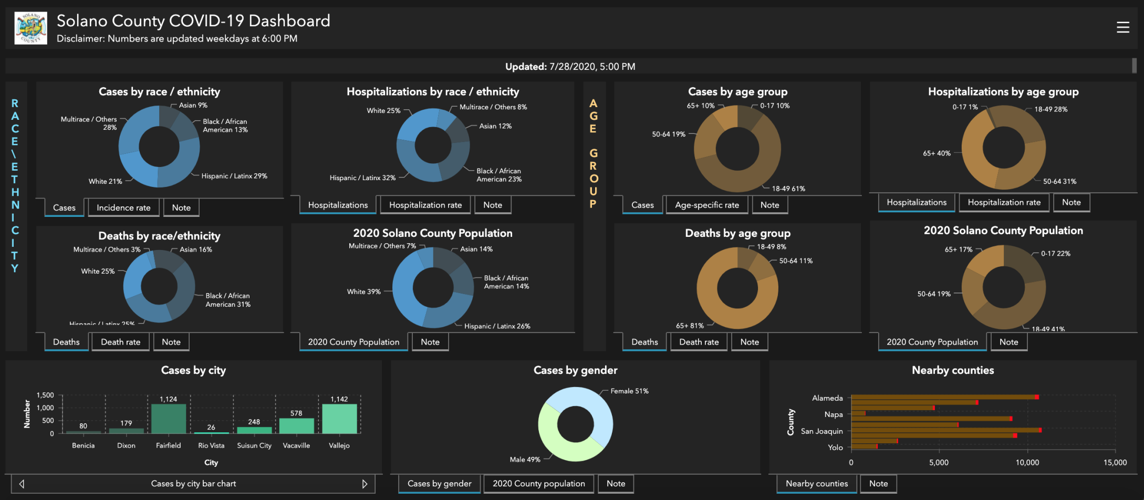Select the Age-specific rate tab
The height and width of the screenshot is (500, 1144).
(x=706, y=205)
